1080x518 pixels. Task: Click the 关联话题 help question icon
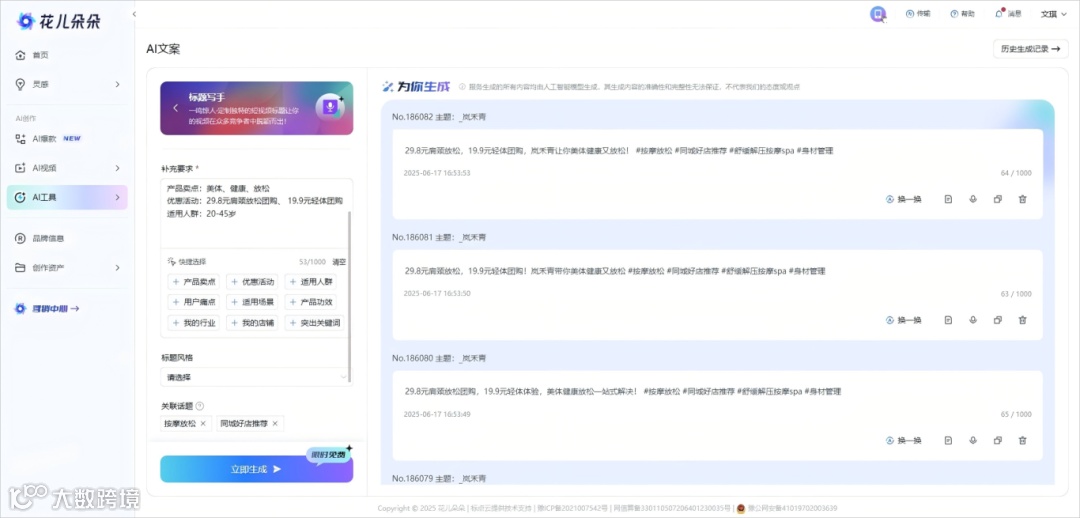pos(199,406)
